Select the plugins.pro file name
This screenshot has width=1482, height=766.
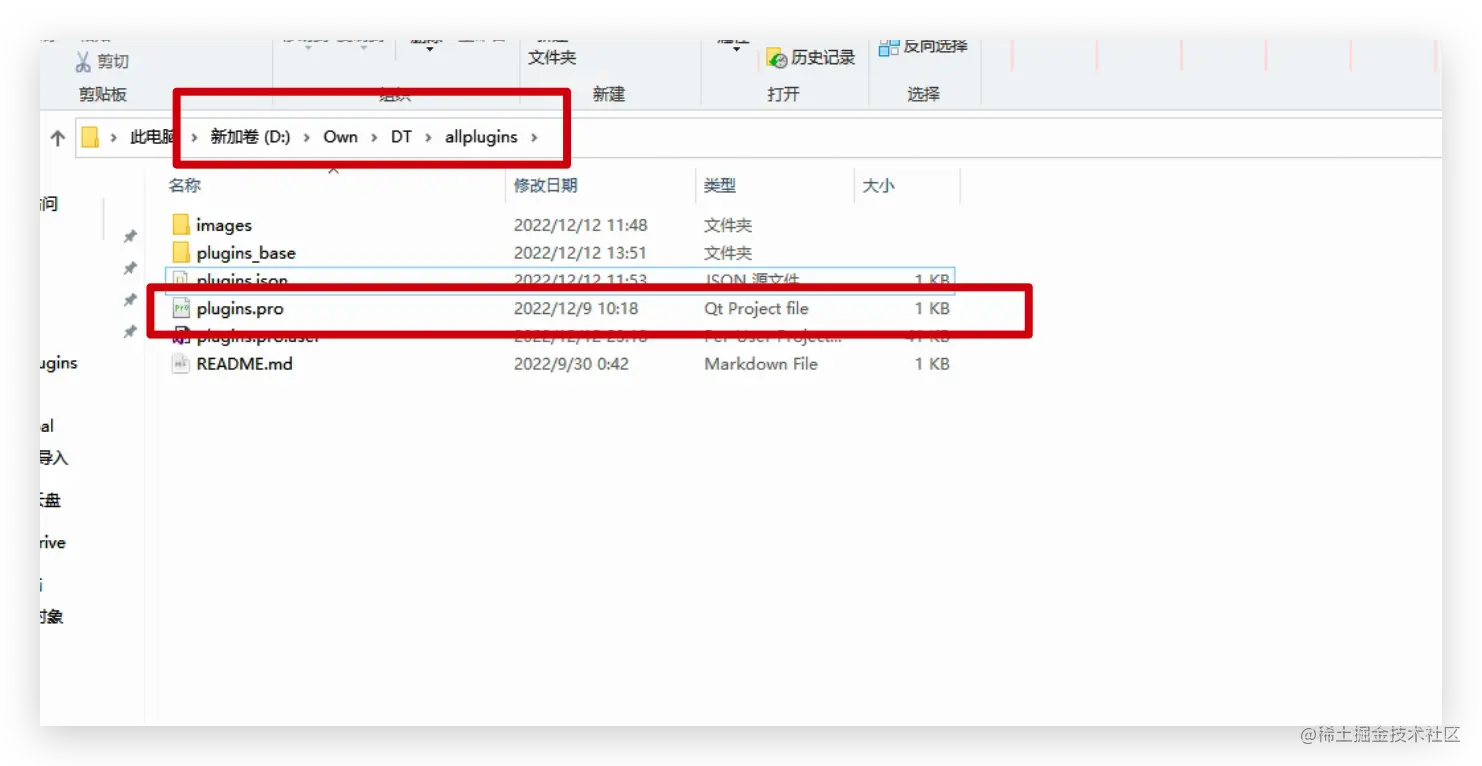point(240,309)
